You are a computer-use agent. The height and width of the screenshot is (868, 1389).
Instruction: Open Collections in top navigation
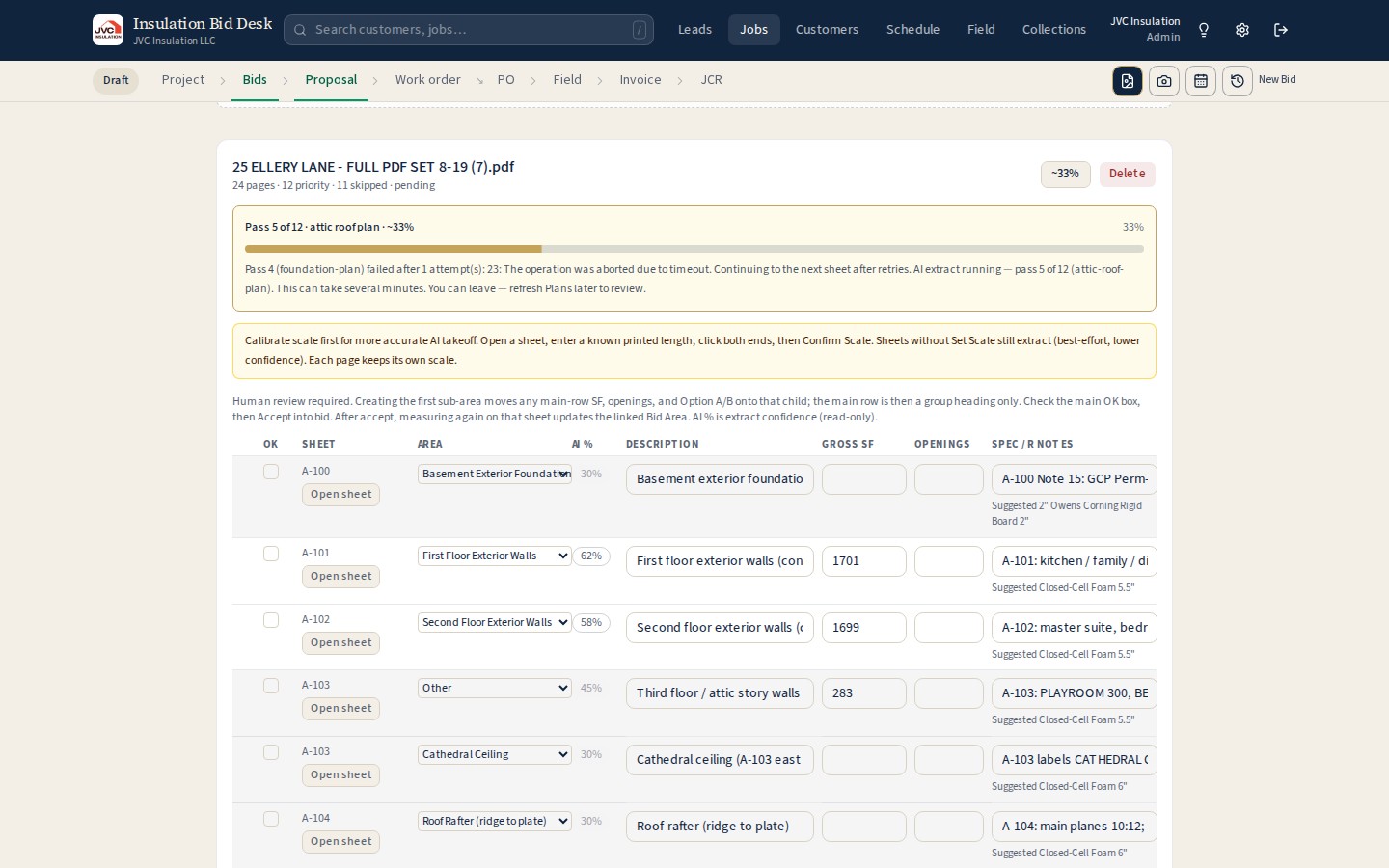(1054, 30)
